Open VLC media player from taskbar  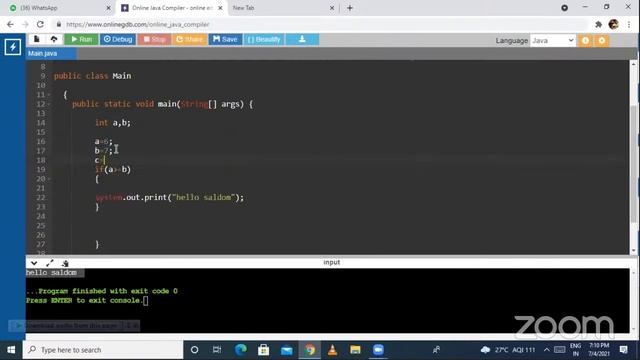click(x=332, y=350)
